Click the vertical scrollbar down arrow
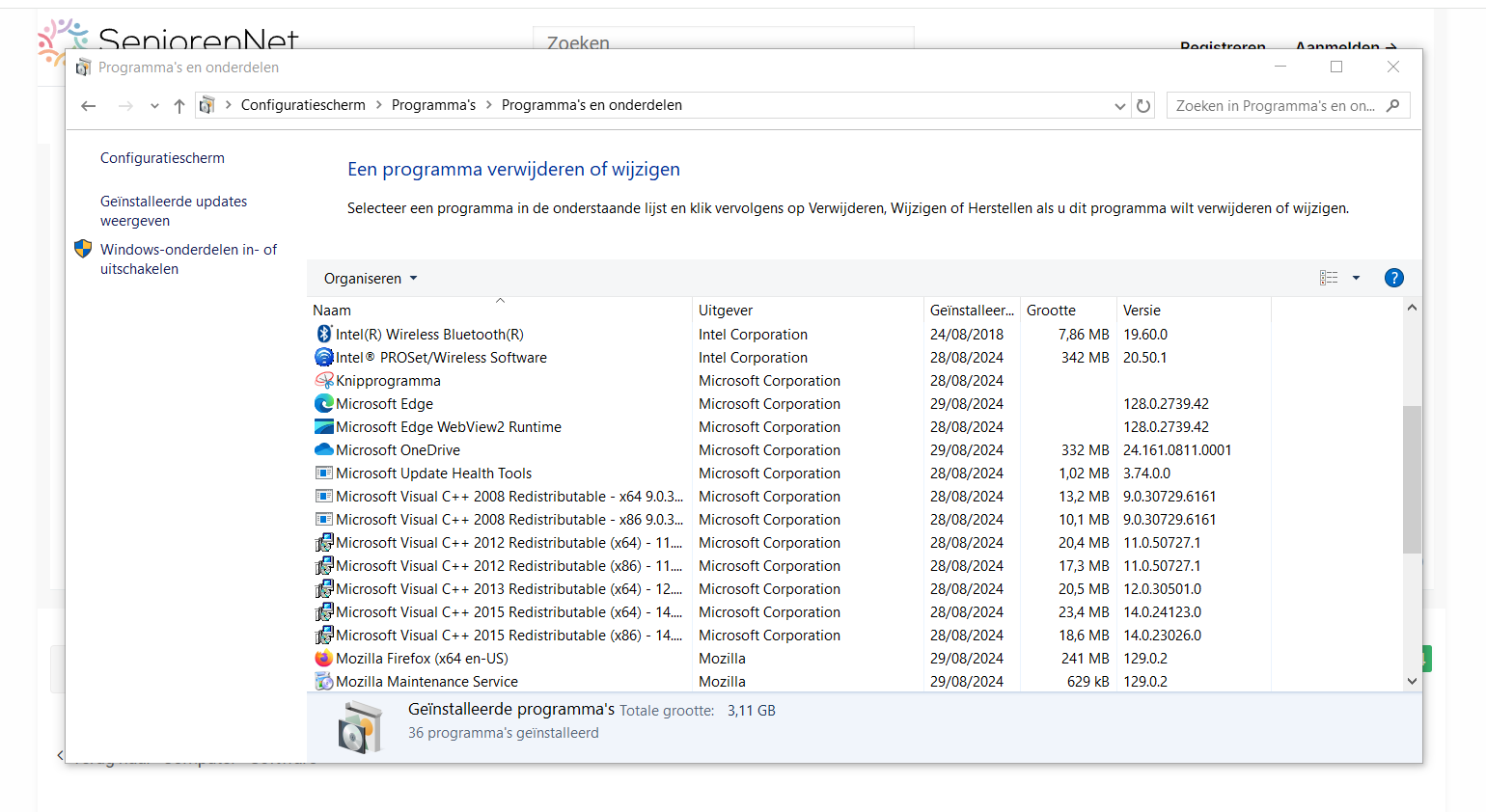This screenshot has height=812, width=1486. 1412,681
